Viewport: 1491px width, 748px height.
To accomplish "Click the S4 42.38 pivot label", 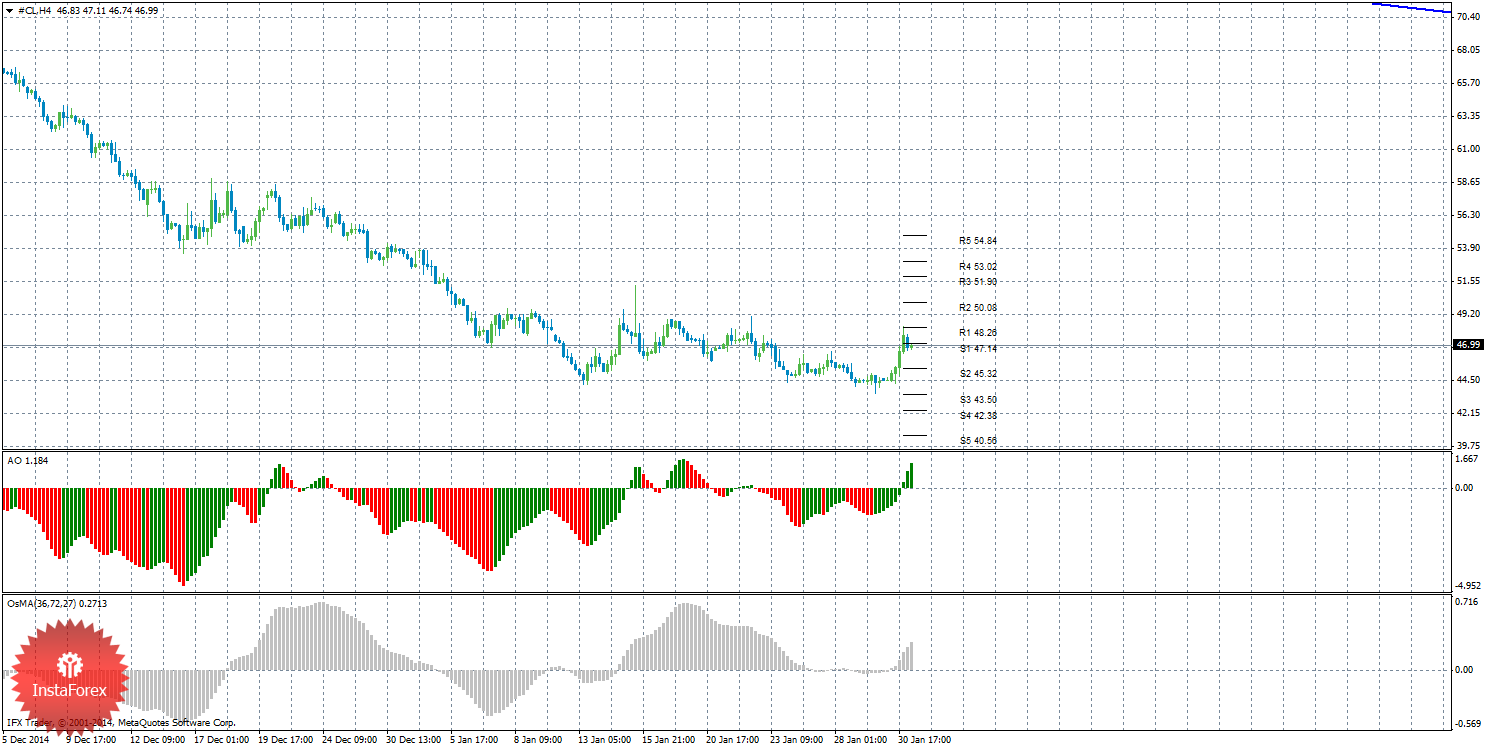I will pos(978,416).
